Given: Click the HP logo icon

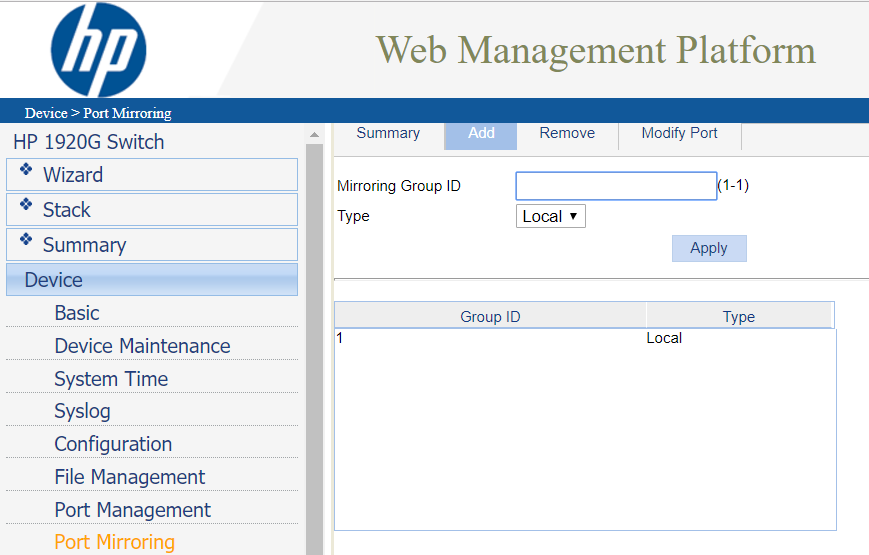Looking at the screenshot, I should tap(99, 50).
